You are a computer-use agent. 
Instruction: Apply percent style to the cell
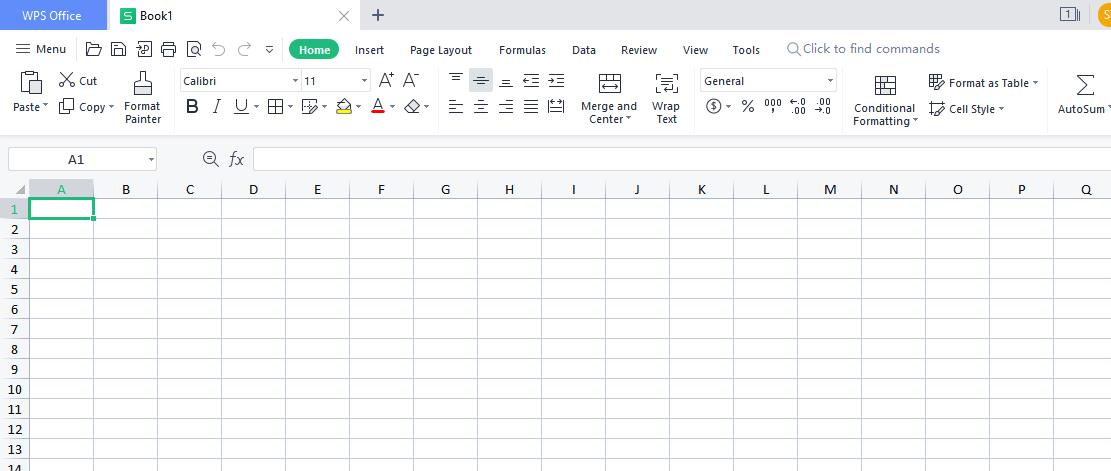(x=748, y=107)
